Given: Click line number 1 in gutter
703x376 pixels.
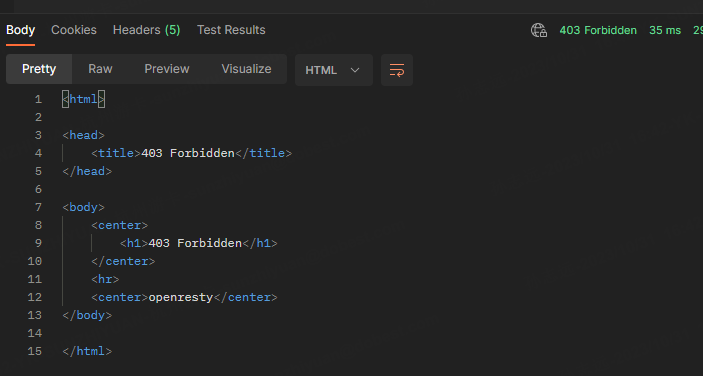Looking at the screenshot, I should pos(38,99).
